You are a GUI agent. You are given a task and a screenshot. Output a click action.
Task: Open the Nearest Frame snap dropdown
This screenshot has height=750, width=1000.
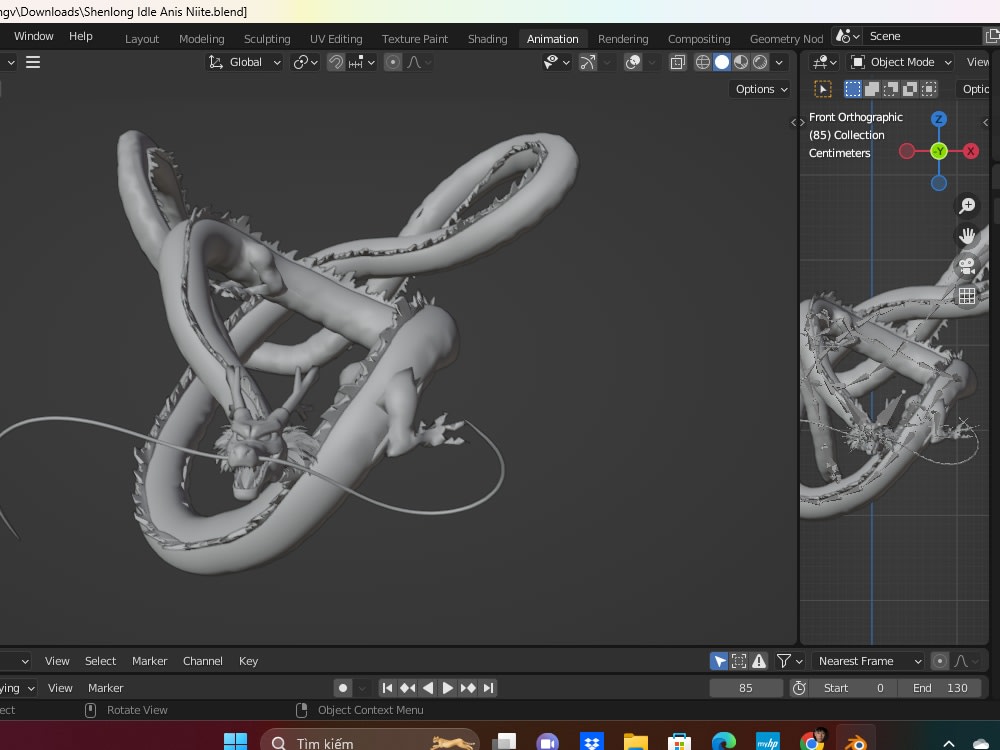click(869, 661)
